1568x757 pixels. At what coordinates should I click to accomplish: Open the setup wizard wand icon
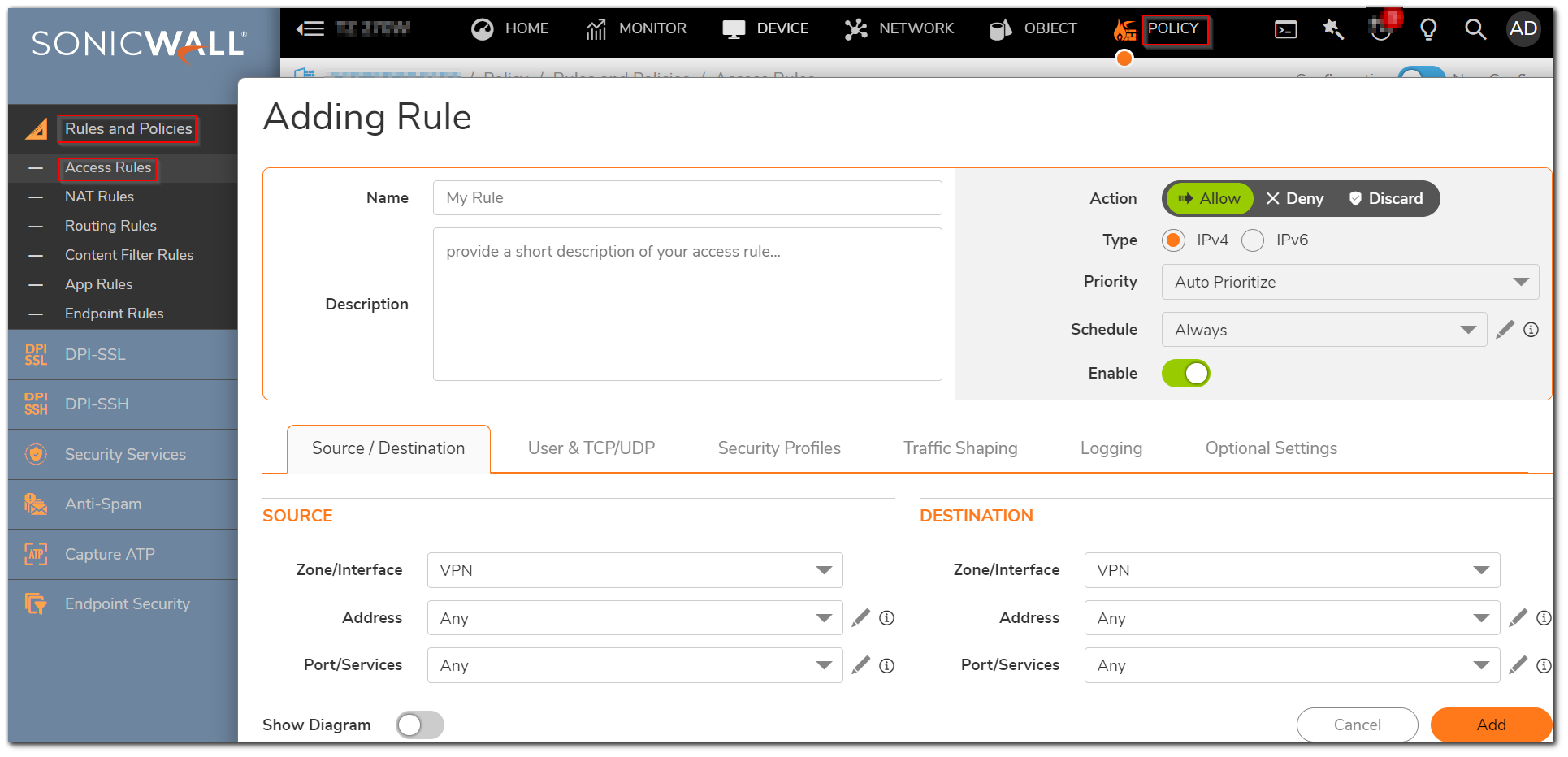coord(1333,29)
